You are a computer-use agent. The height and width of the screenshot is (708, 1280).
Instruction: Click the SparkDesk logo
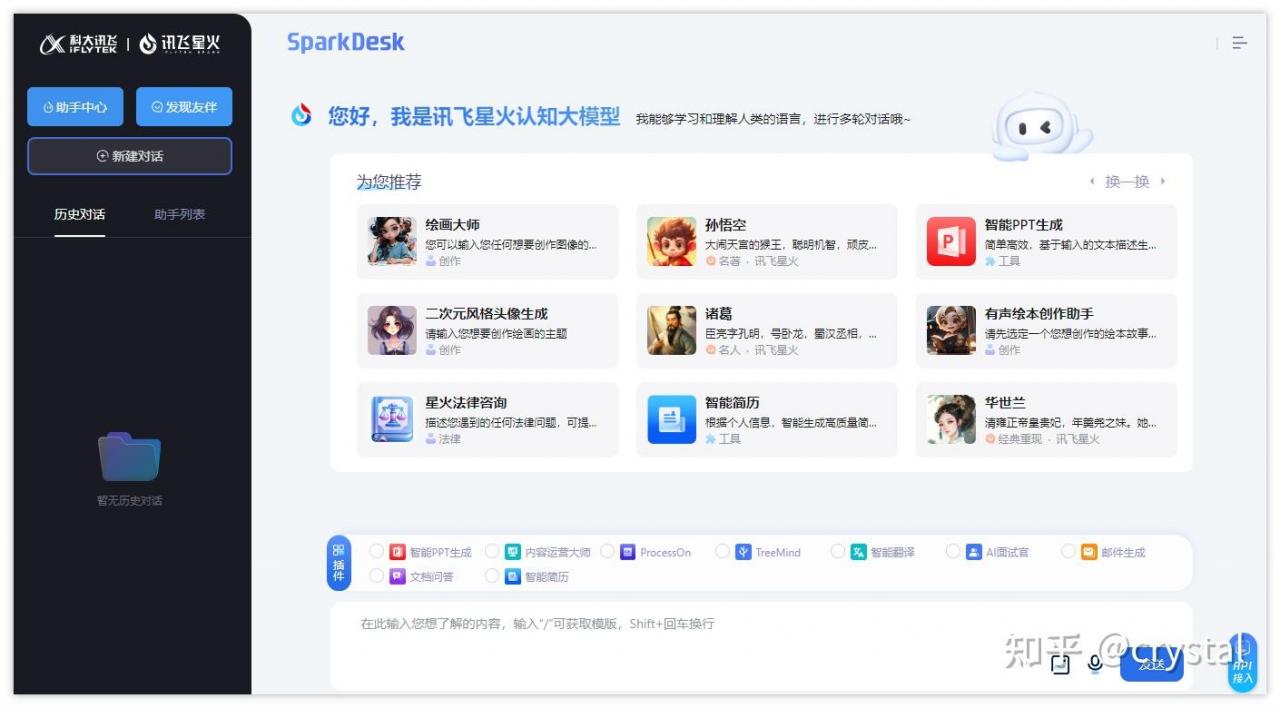pos(346,42)
